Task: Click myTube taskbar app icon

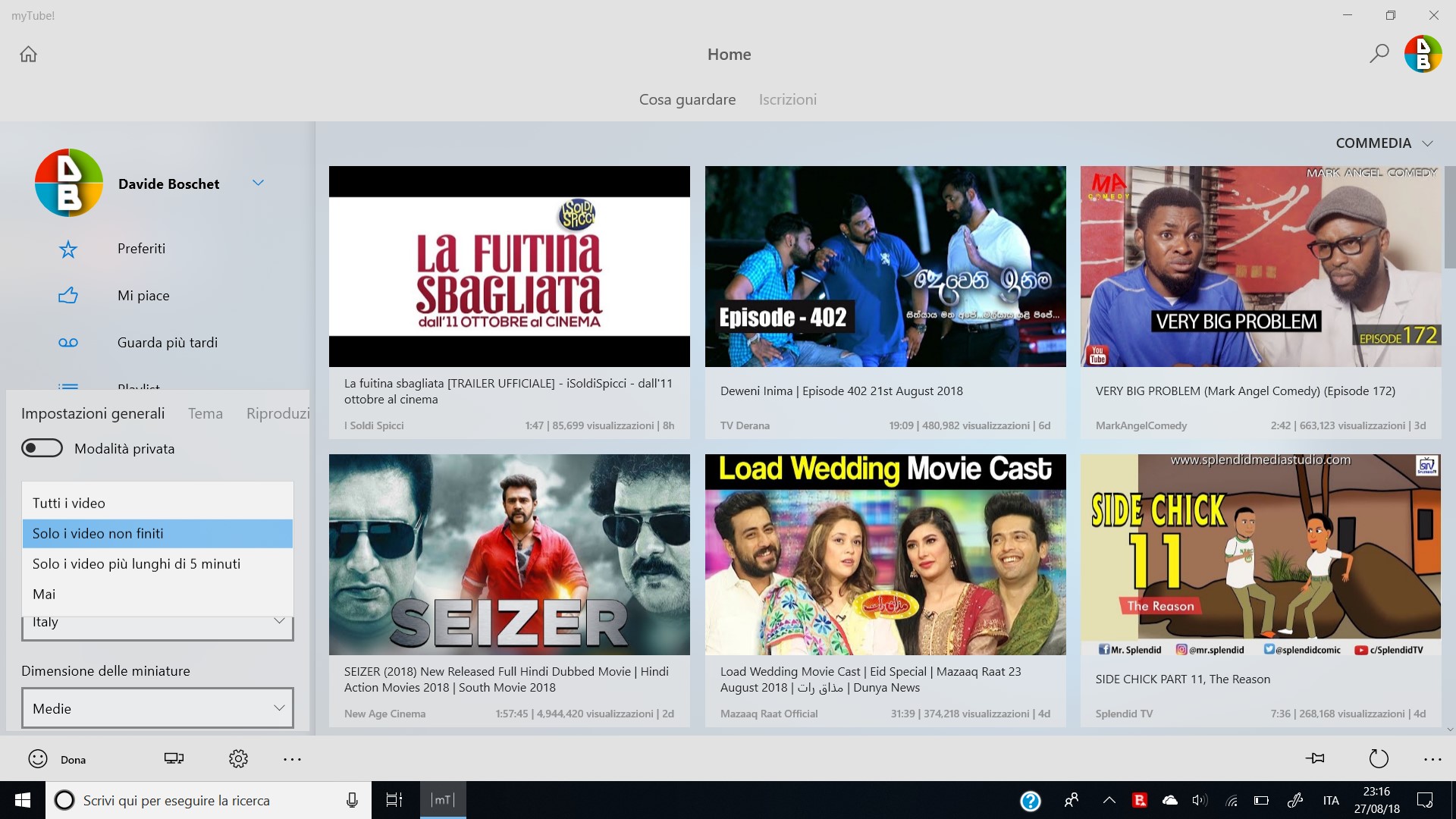Action: [x=443, y=800]
